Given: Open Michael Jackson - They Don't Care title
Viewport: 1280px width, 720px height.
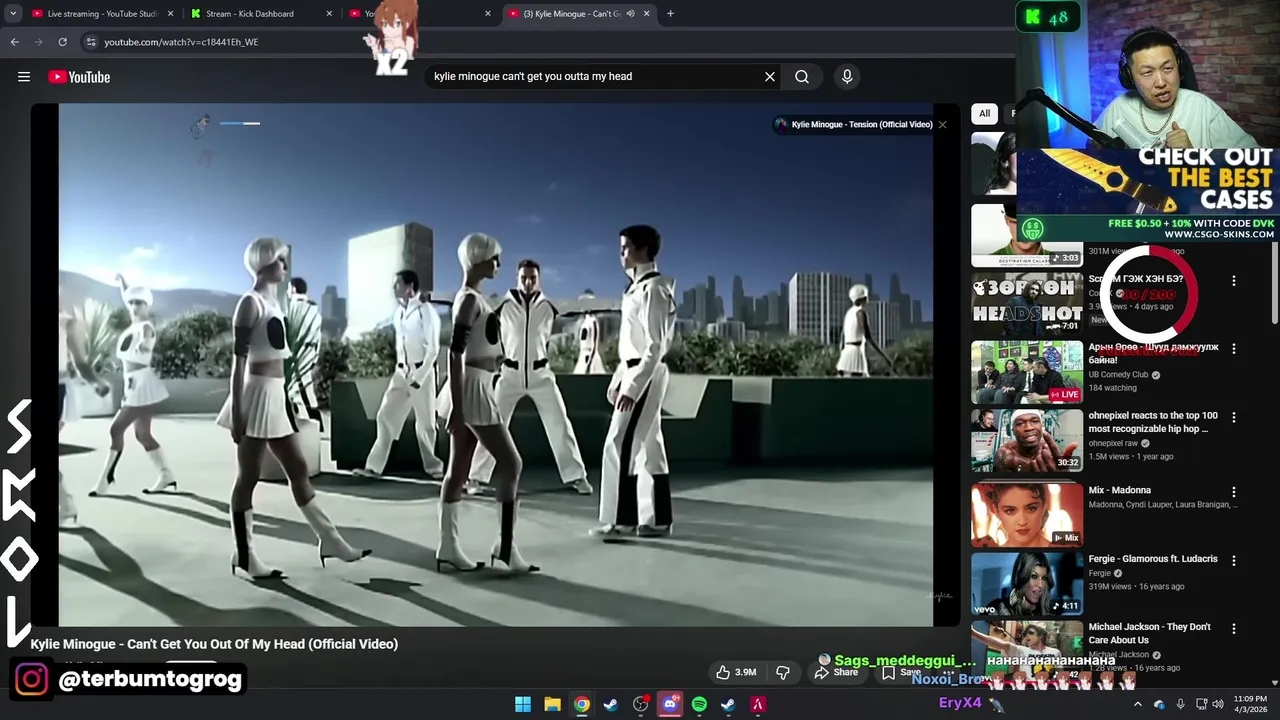Looking at the screenshot, I should click(1150, 633).
